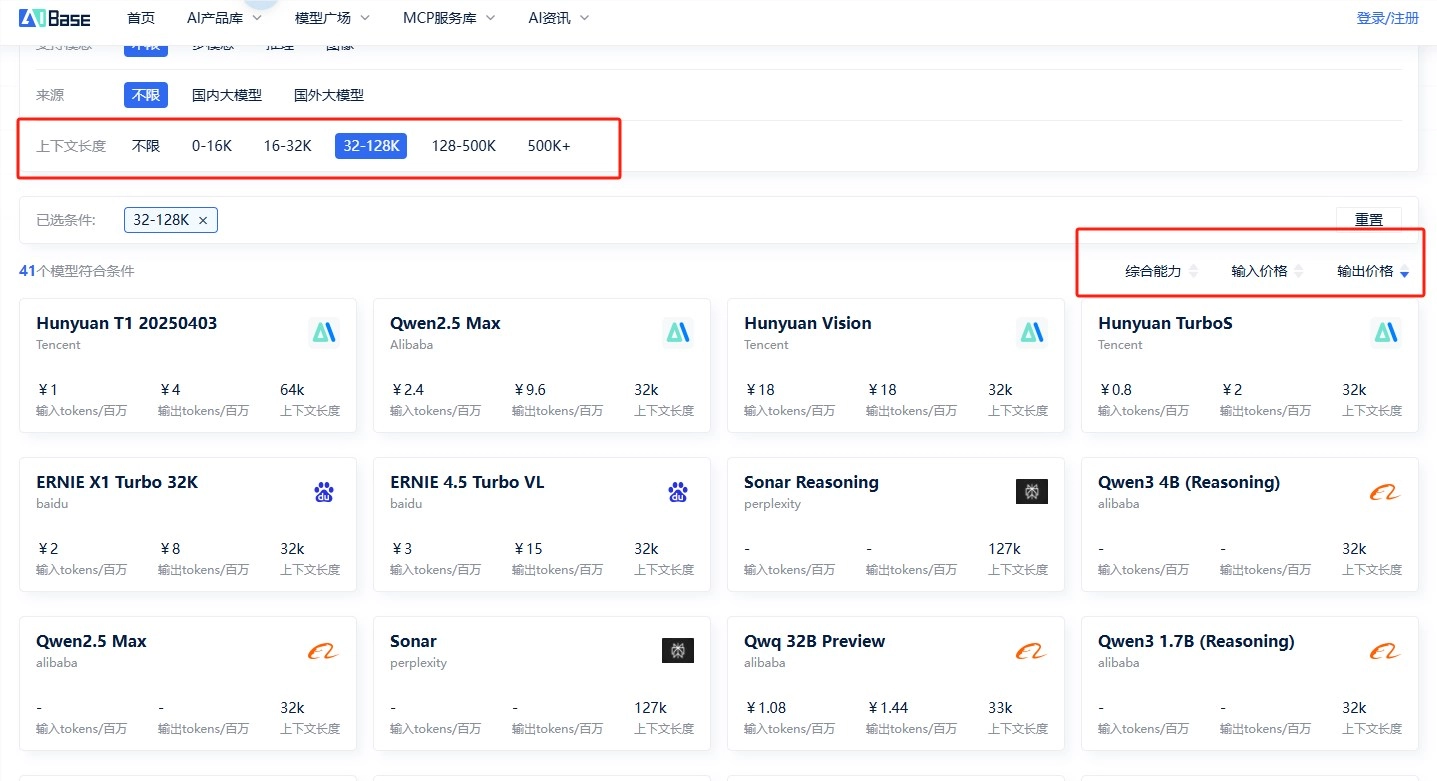Click the Hunyuan TurboS logo icon
1437x781 pixels.
(1386, 332)
